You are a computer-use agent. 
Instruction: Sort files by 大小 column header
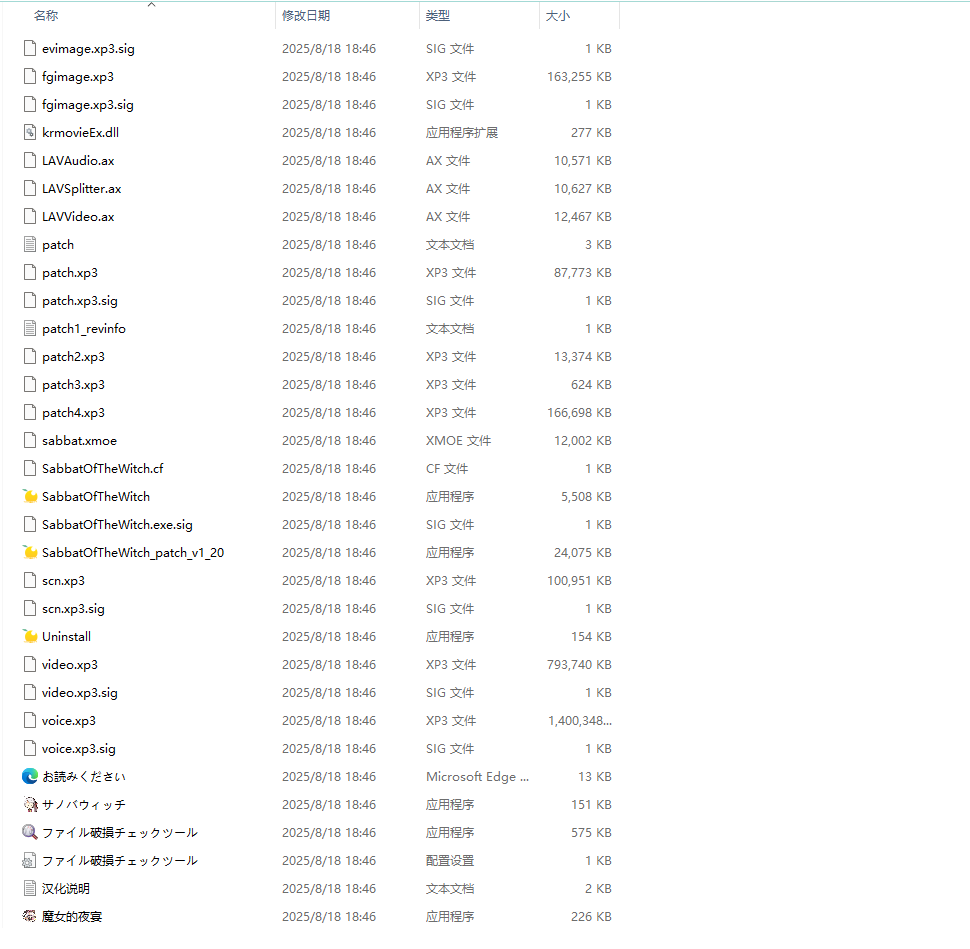tap(558, 16)
